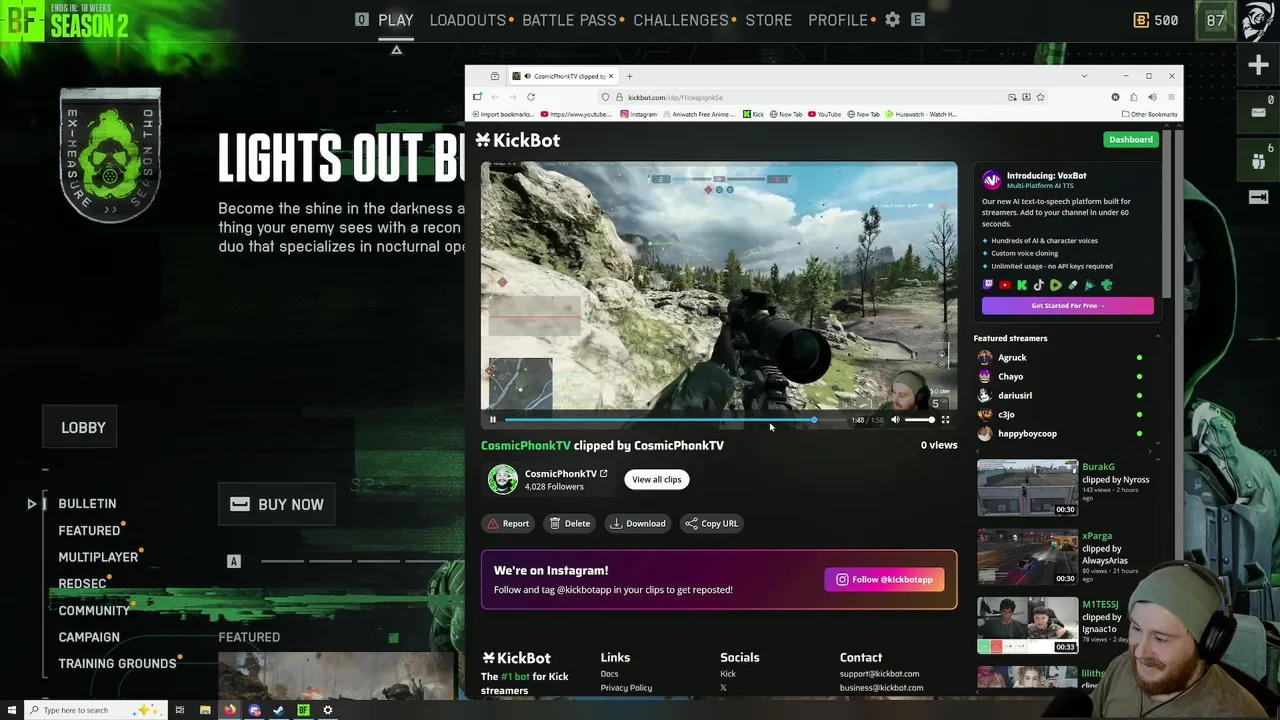The width and height of the screenshot is (1280, 720).
Task: Open the KickBot Dashboard button
Action: 1131,139
